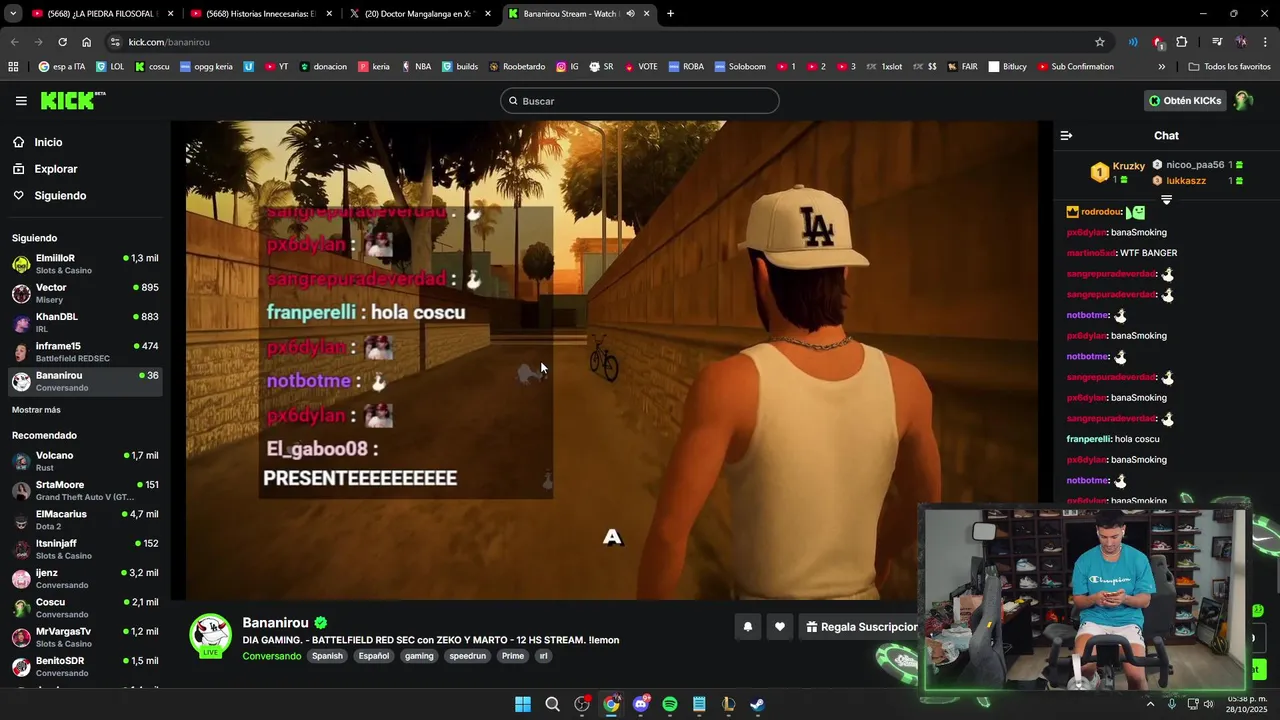This screenshot has width=1280, height=720.
Task: Switch to Historias Innecesarias browser tab
Action: coord(260,14)
